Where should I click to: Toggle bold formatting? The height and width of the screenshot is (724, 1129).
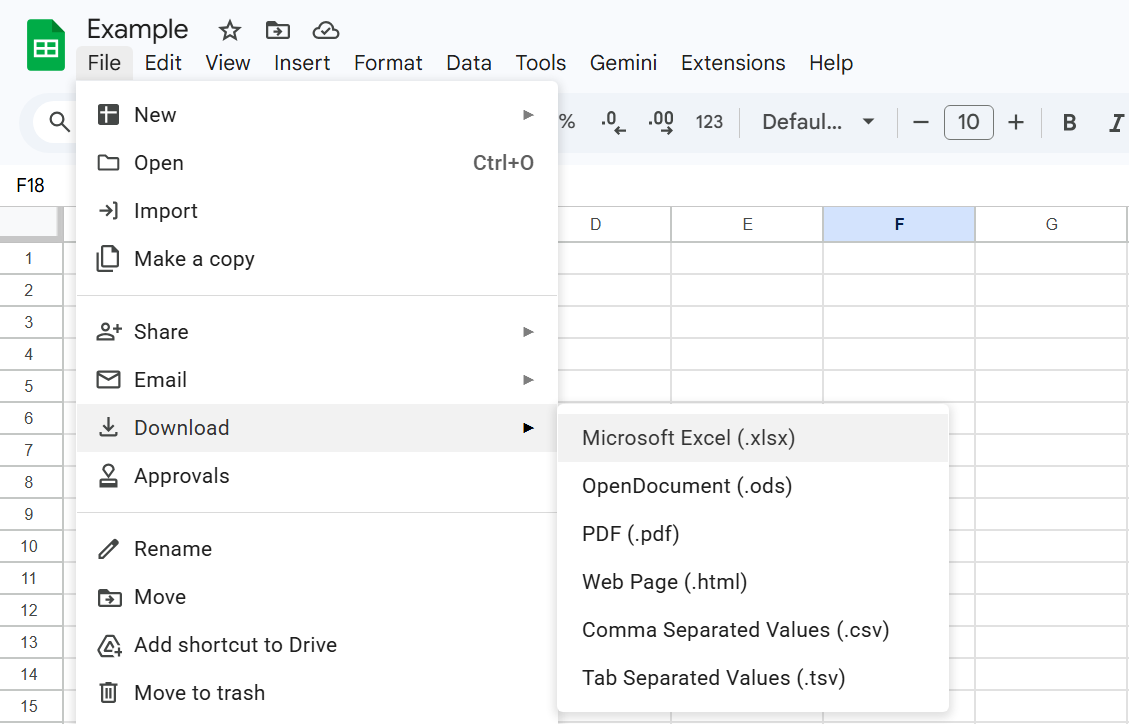1069,122
